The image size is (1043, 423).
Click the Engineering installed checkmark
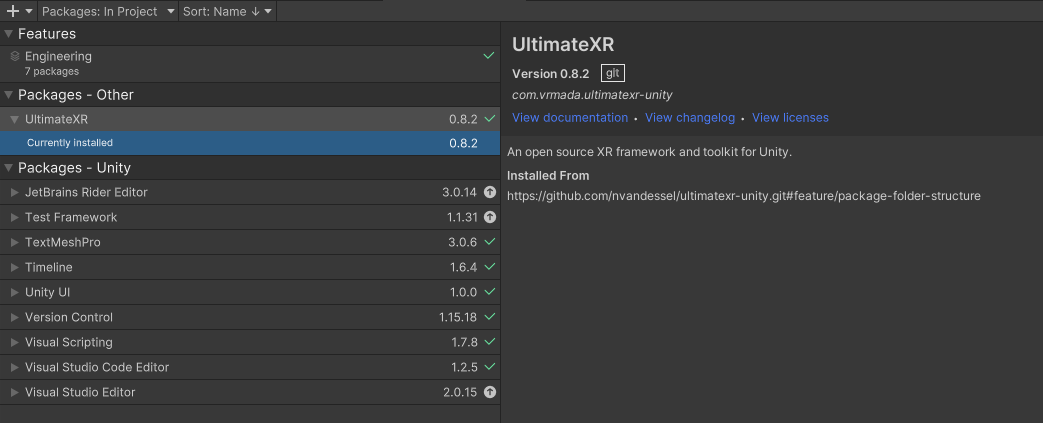tap(490, 56)
